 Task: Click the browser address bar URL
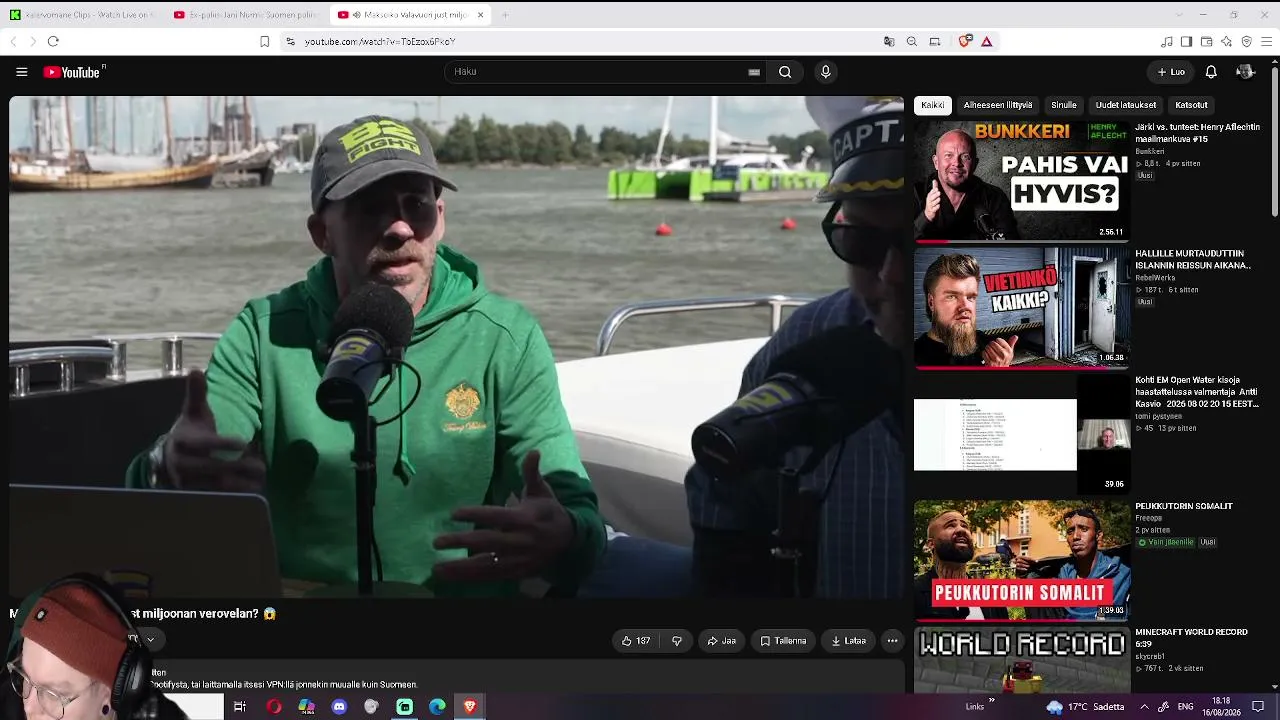[380, 41]
